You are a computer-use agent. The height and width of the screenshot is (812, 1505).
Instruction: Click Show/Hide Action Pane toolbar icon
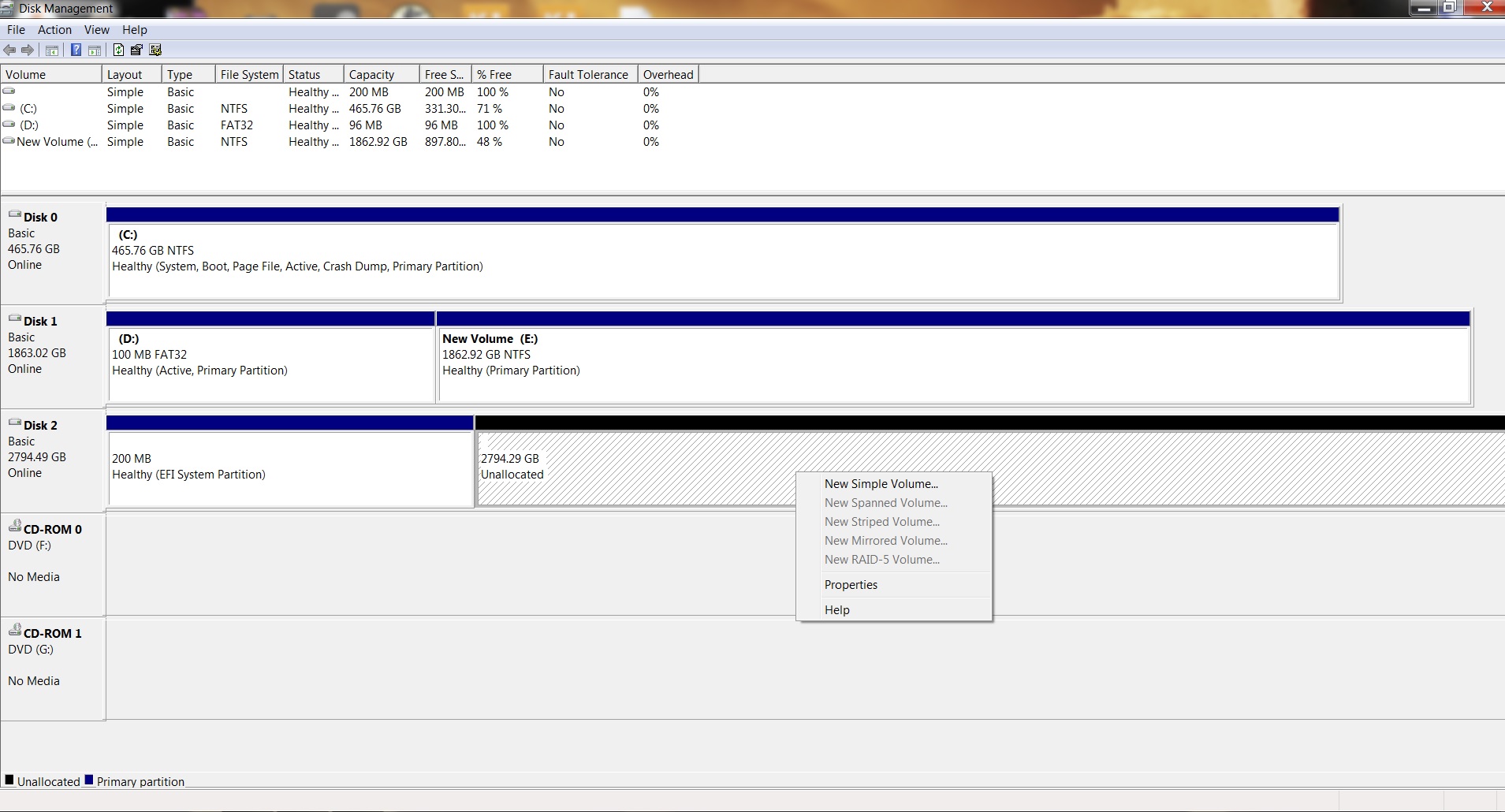pyautogui.click(x=95, y=50)
